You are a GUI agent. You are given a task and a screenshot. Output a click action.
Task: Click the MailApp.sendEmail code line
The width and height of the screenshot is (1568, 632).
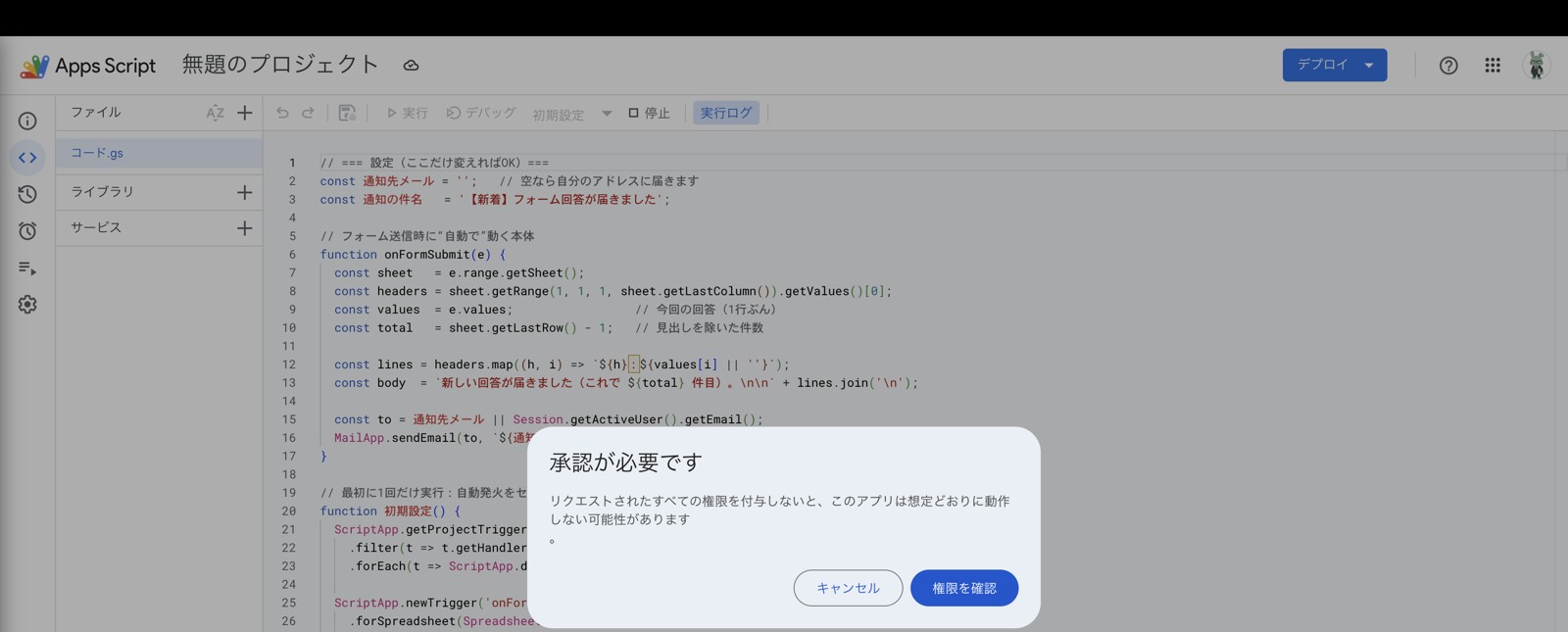click(x=432, y=438)
